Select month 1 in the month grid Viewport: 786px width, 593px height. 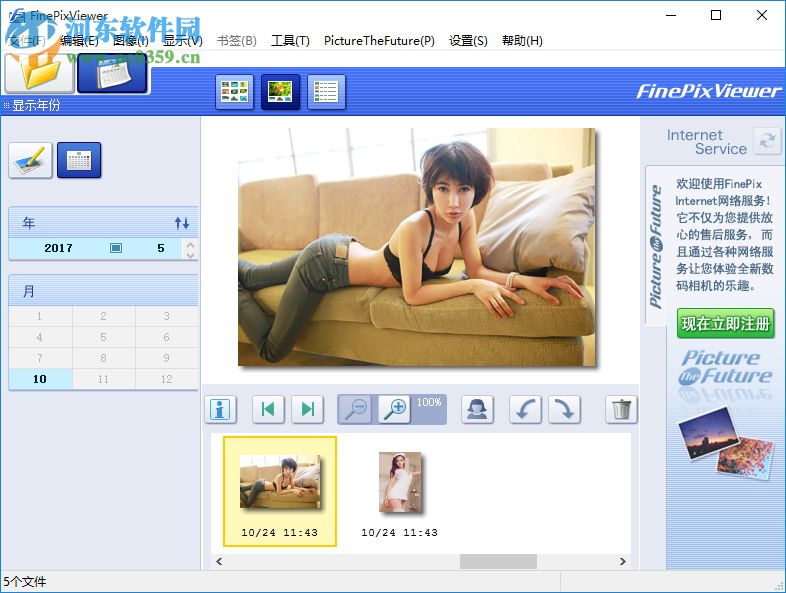40,316
